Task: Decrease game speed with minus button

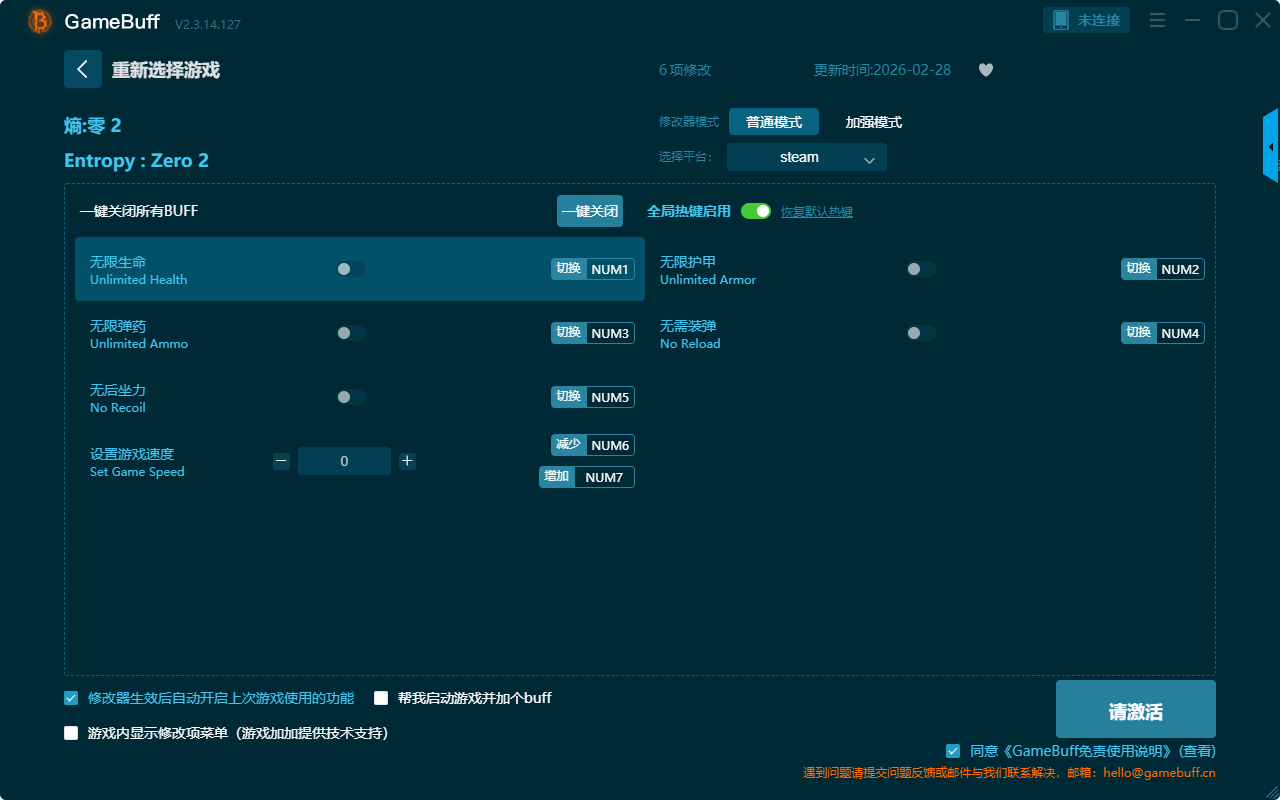Action: pyautogui.click(x=281, y=461)
